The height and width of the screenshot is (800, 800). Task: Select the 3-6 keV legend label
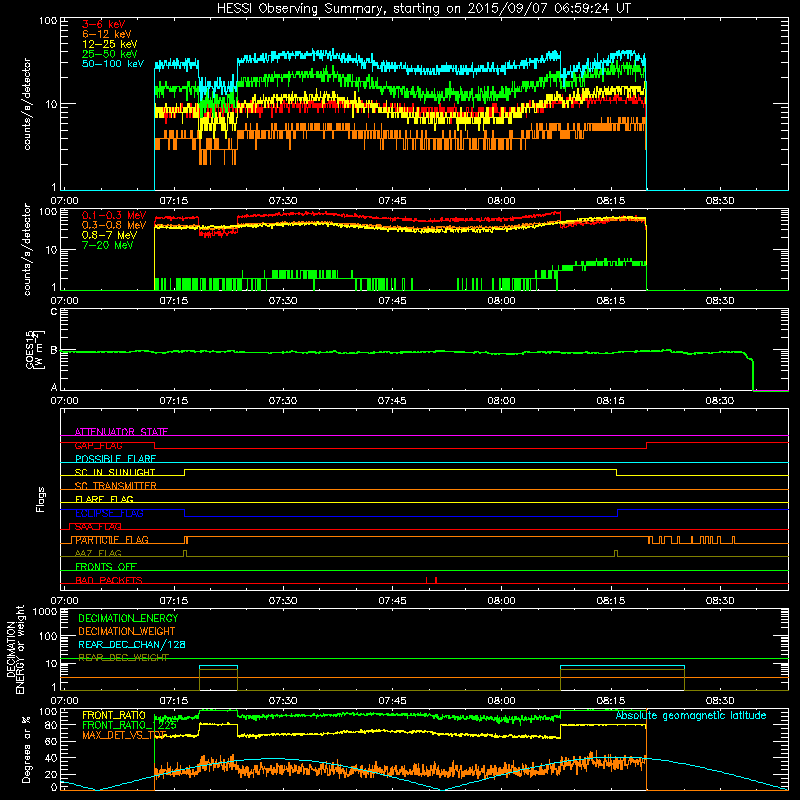pos(104,24)
